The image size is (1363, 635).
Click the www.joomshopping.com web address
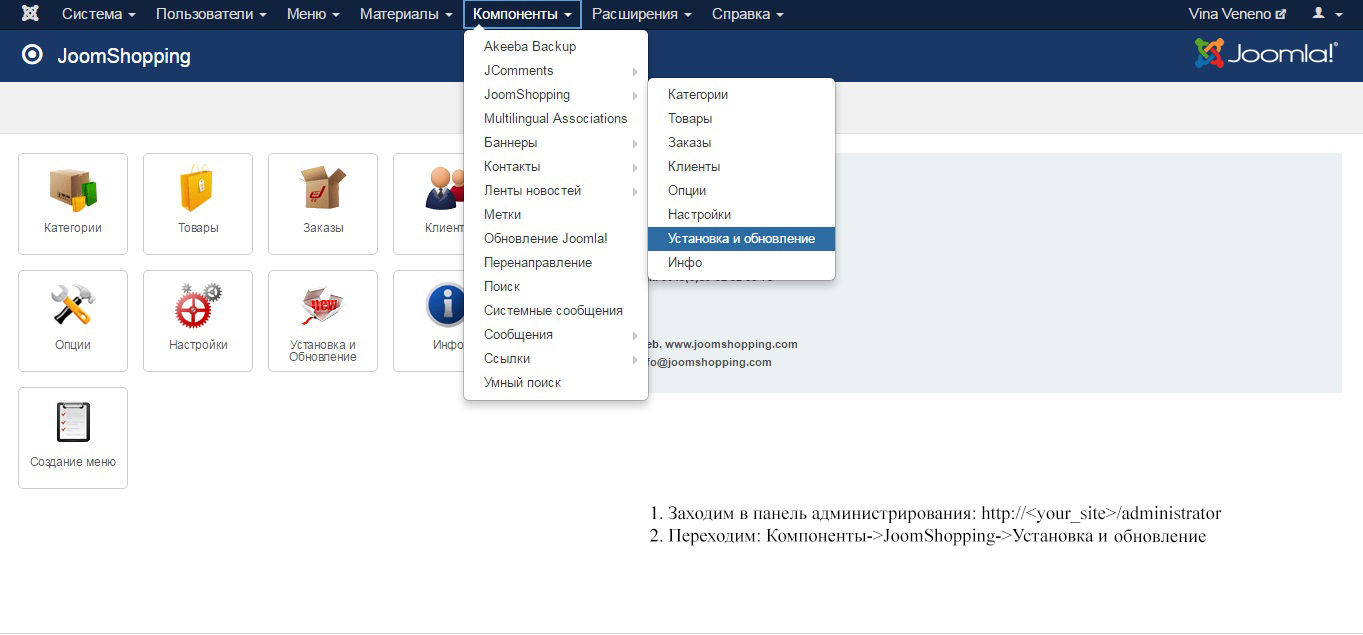(731, 344)
